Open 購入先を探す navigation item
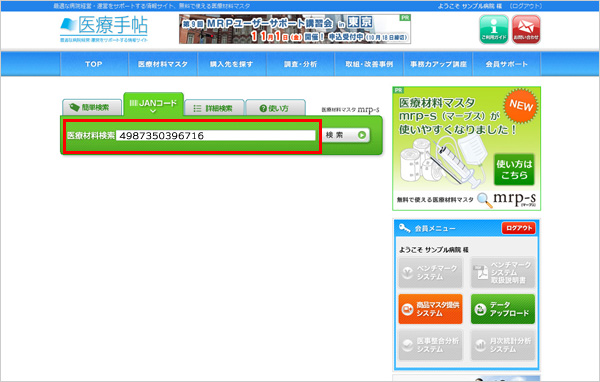This screenshot has width=600, height=382. [232, 64]
